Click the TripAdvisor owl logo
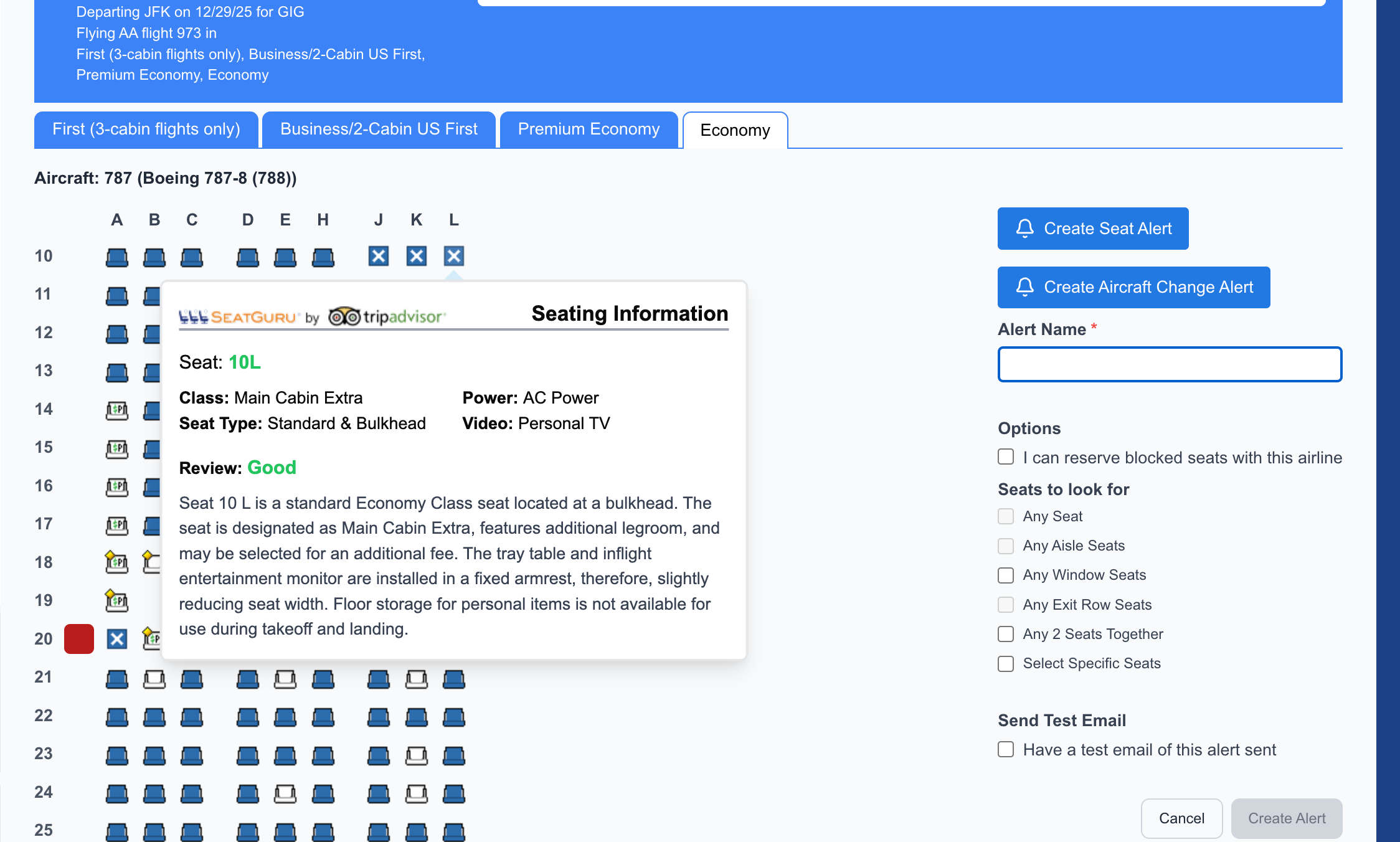Screen dimensions: 1400x842 pos(345,316)
